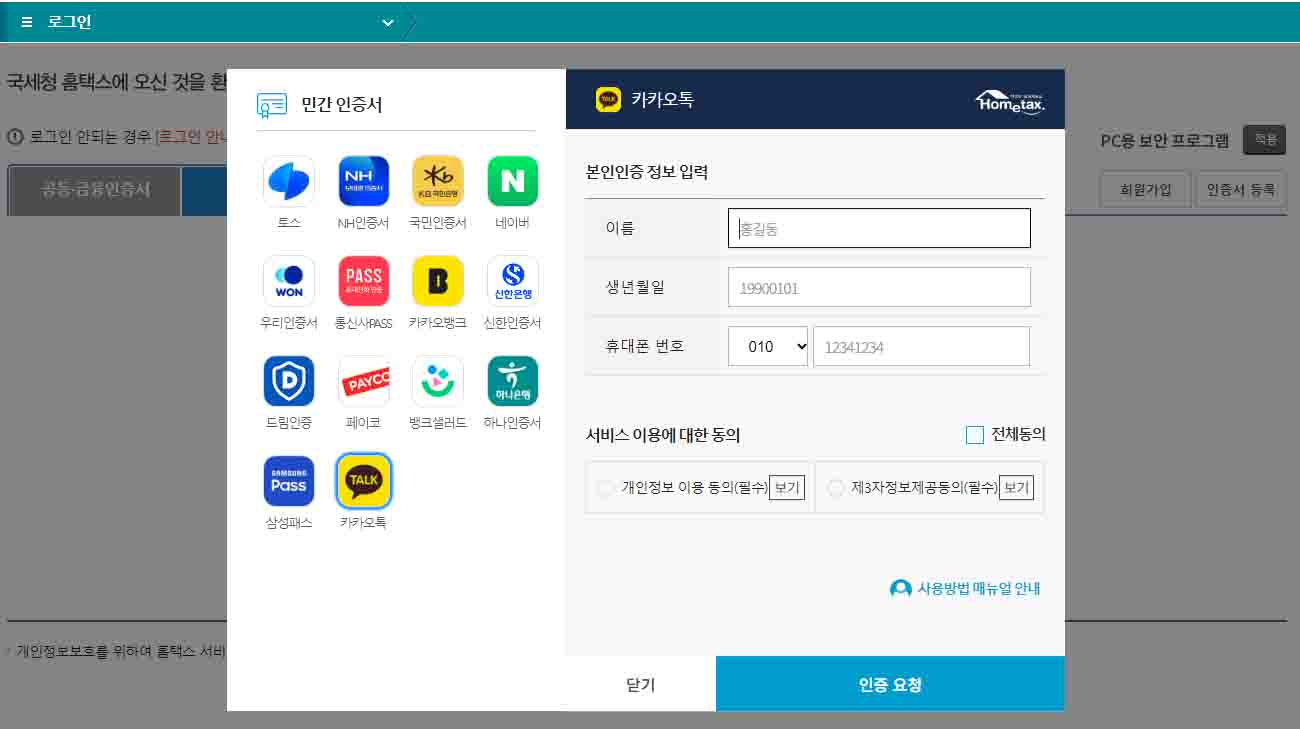1300x729 pixels.
Task: Open the hamburger menu next to 로그인
Action: click(27, 22)
